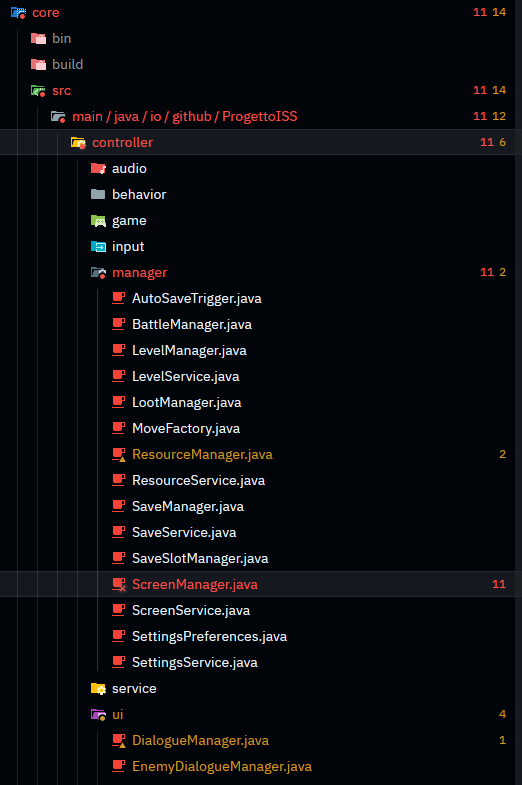
Task: Click the error count 11 on ScreenManager.java
Action: tap(499, 584)
